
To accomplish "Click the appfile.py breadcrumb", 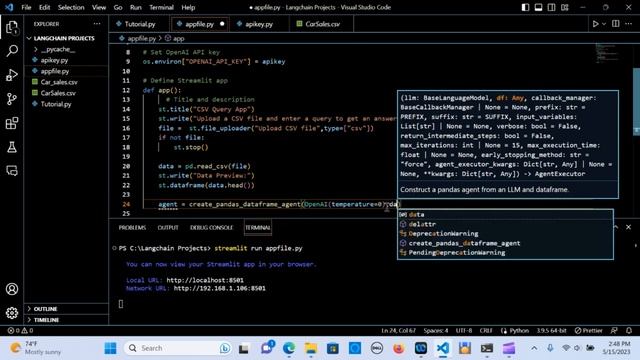I will click(x=141, y=38).
